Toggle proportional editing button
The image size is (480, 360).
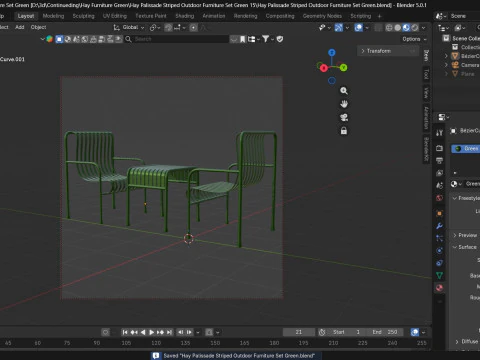pos(193,28)
